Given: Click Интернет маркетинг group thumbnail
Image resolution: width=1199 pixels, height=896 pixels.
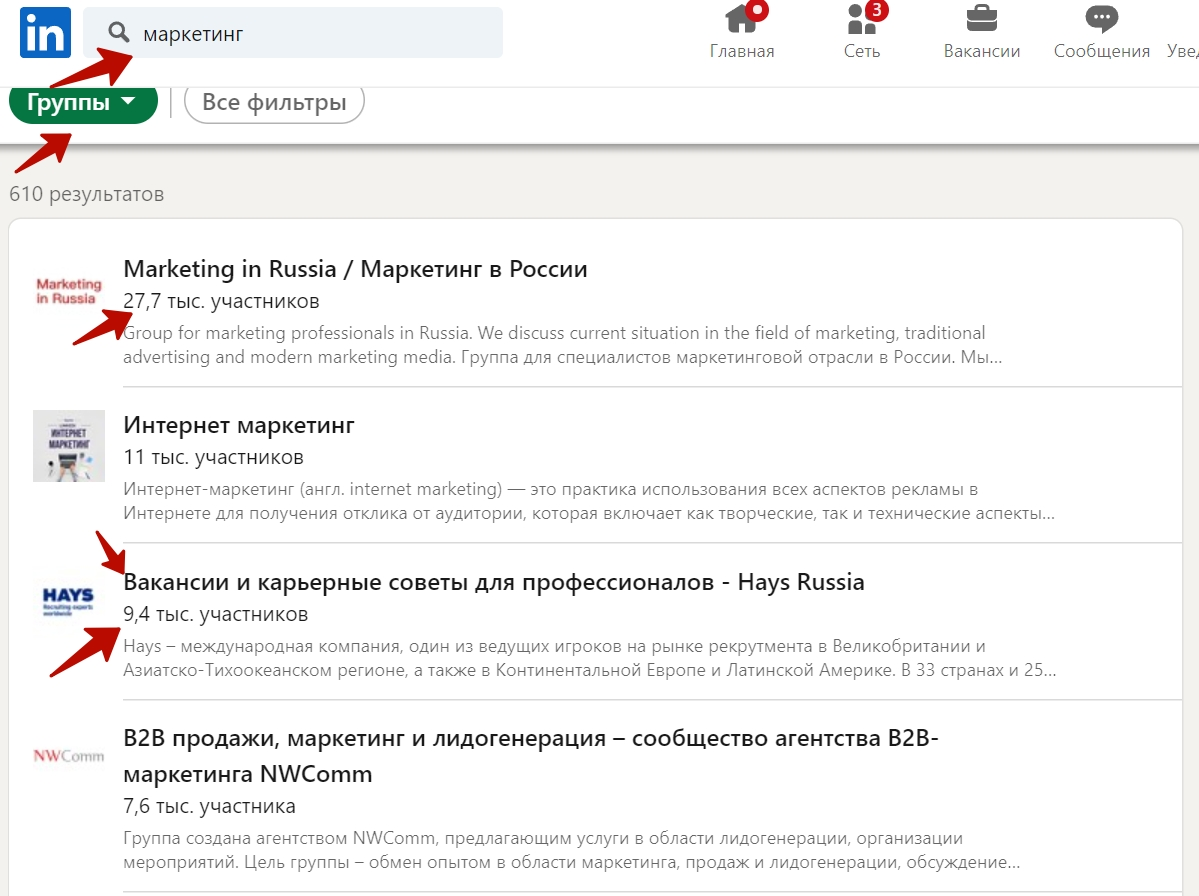Looking at the screenshot, I should [69, 446].
